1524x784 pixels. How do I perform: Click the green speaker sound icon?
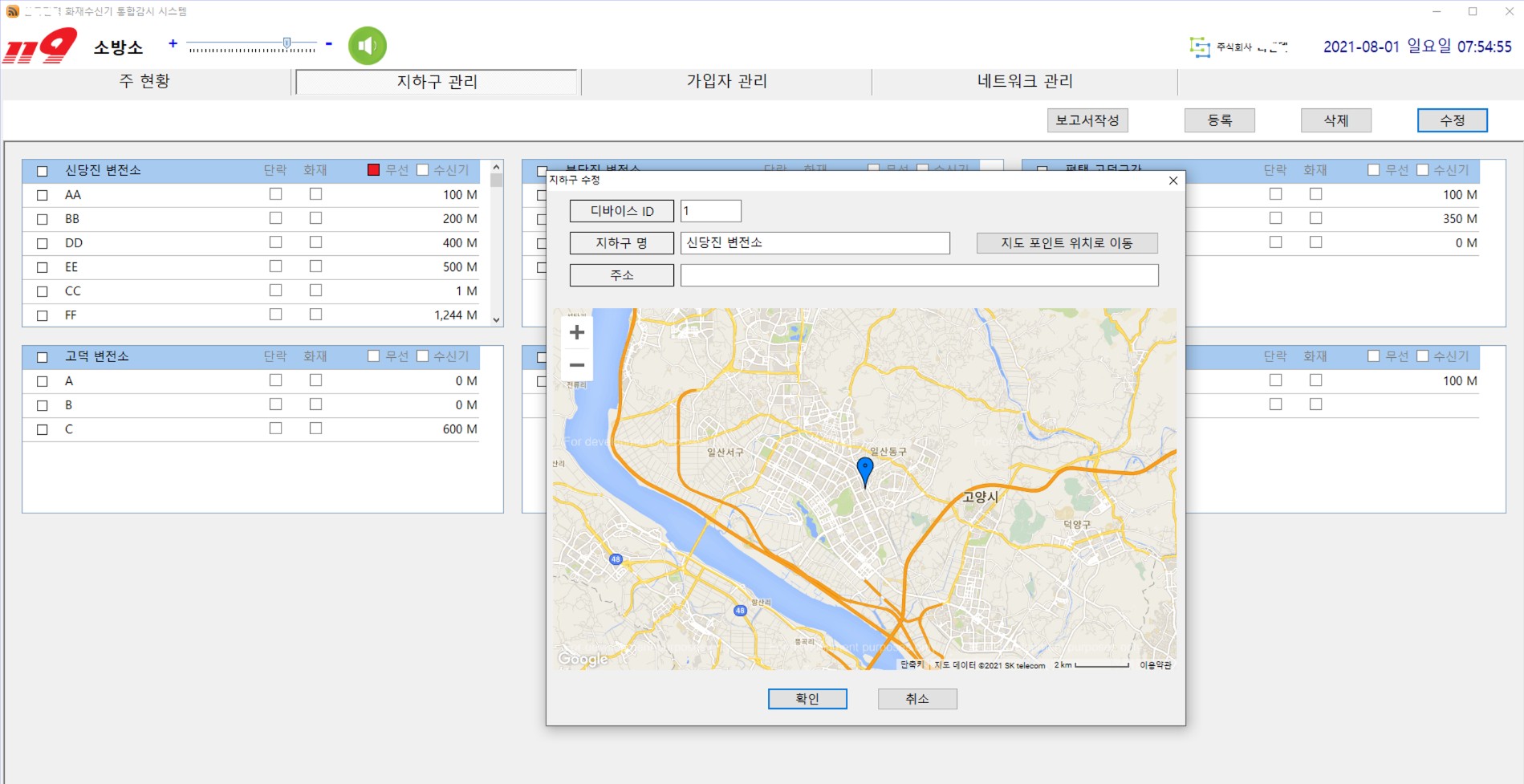click(x=368, y=46)
